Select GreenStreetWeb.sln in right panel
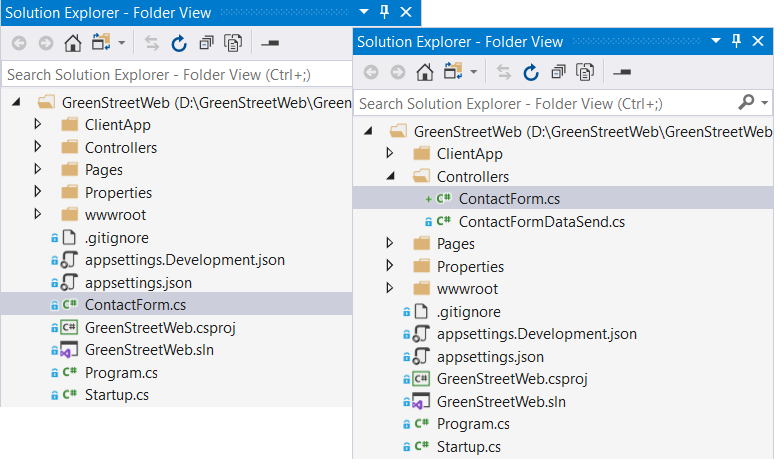 (502, 402)
